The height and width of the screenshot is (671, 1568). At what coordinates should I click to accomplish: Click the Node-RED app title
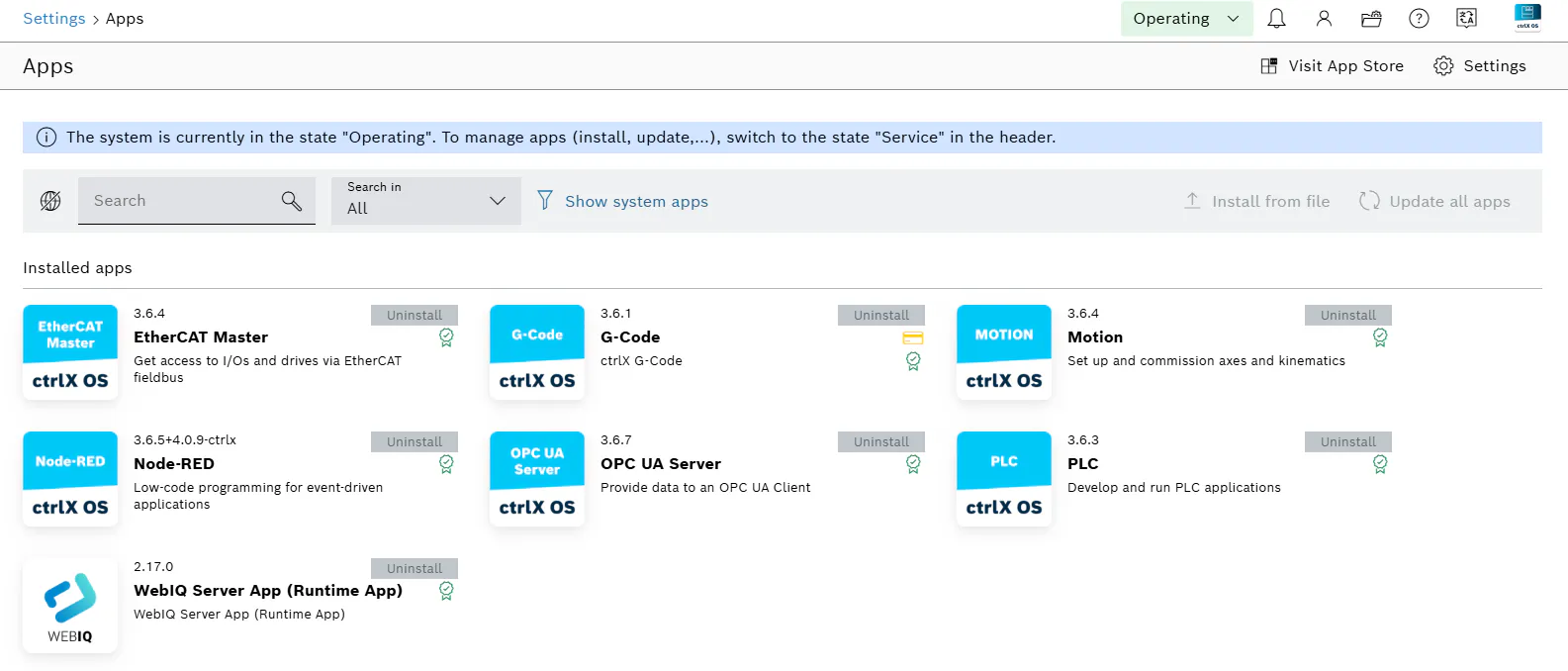tap(174, 464)
